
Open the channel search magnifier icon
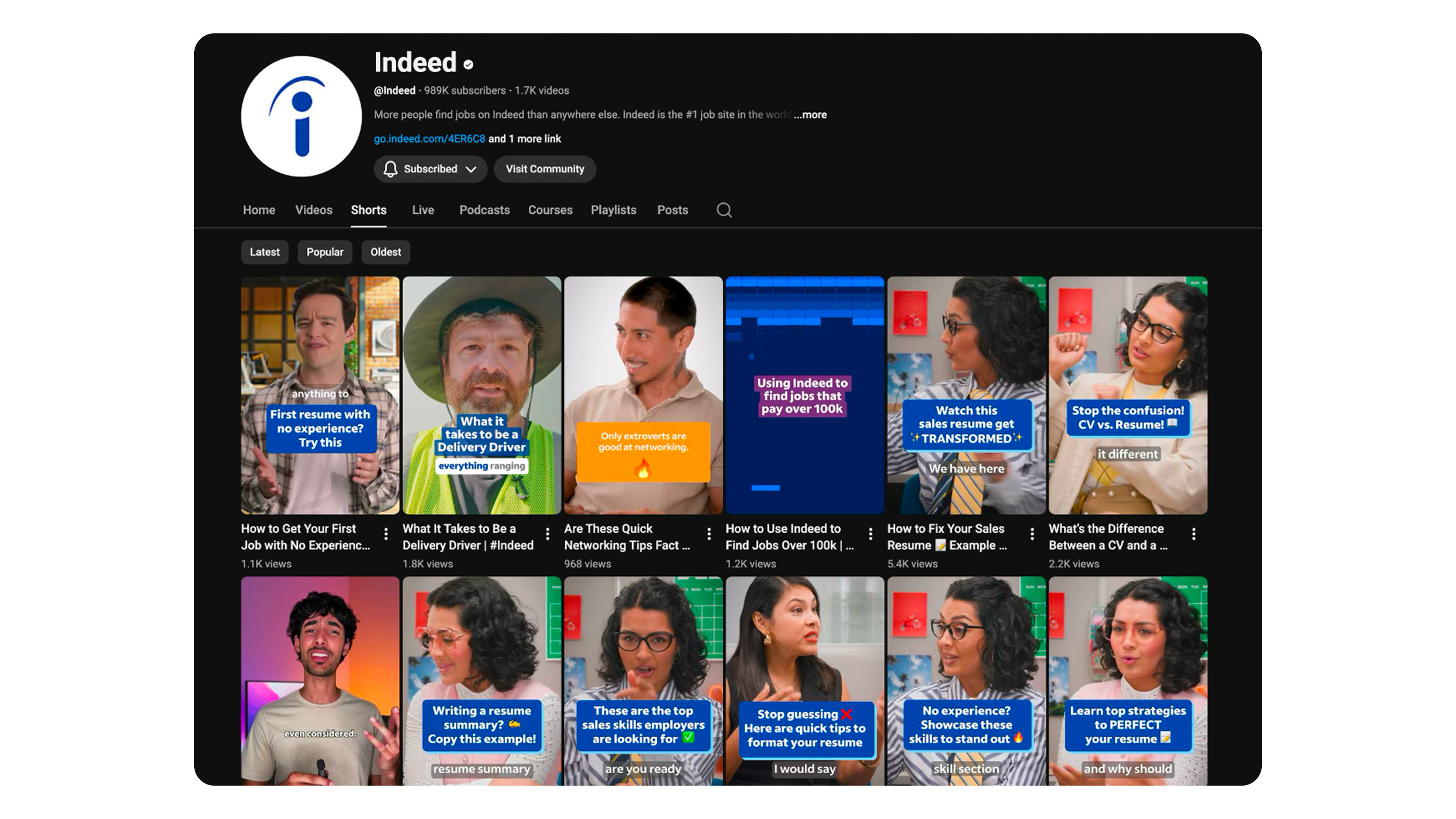pos(724,210)
